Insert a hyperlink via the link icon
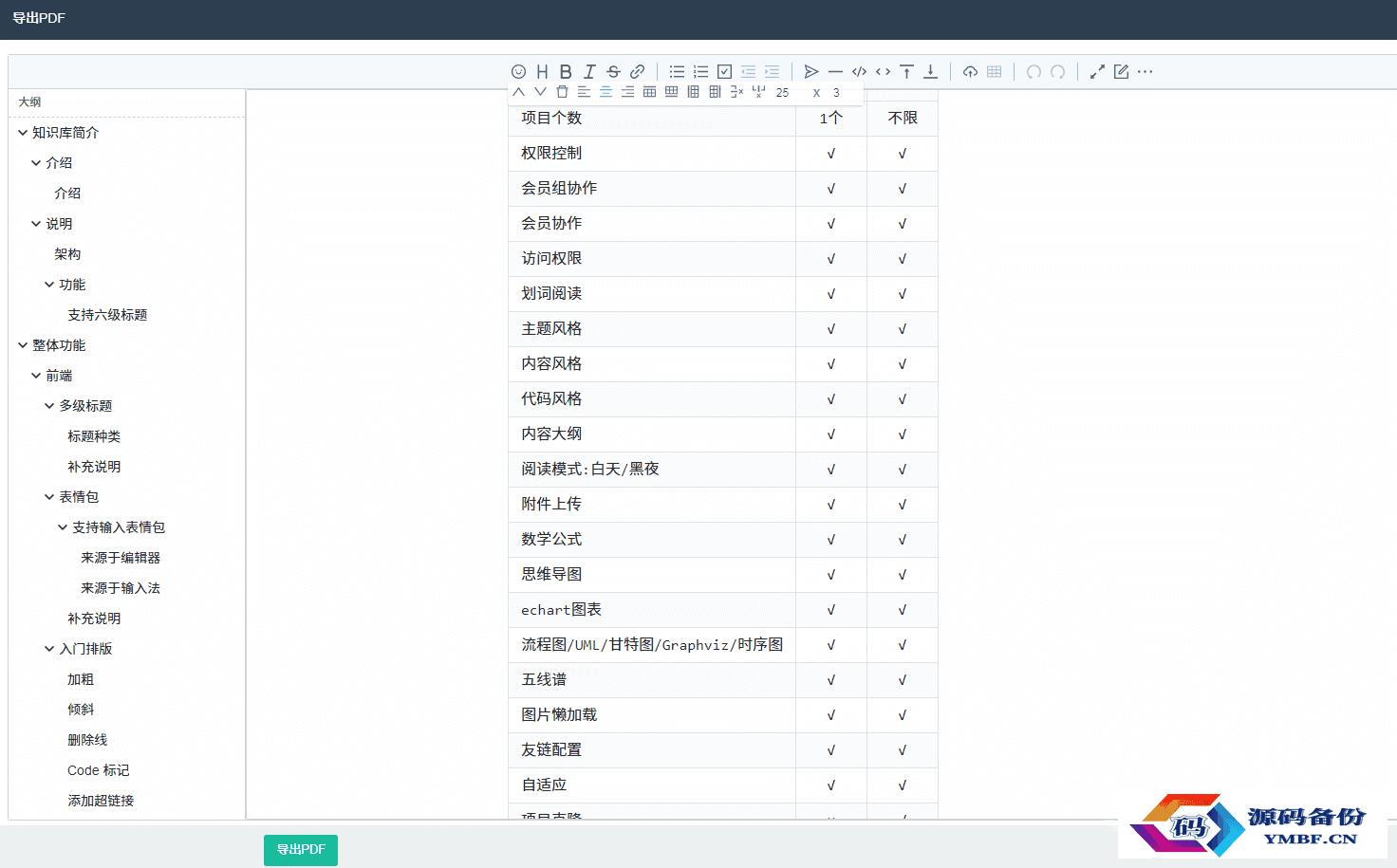Viewport: 1397px width, 868px height. point(637,72)
